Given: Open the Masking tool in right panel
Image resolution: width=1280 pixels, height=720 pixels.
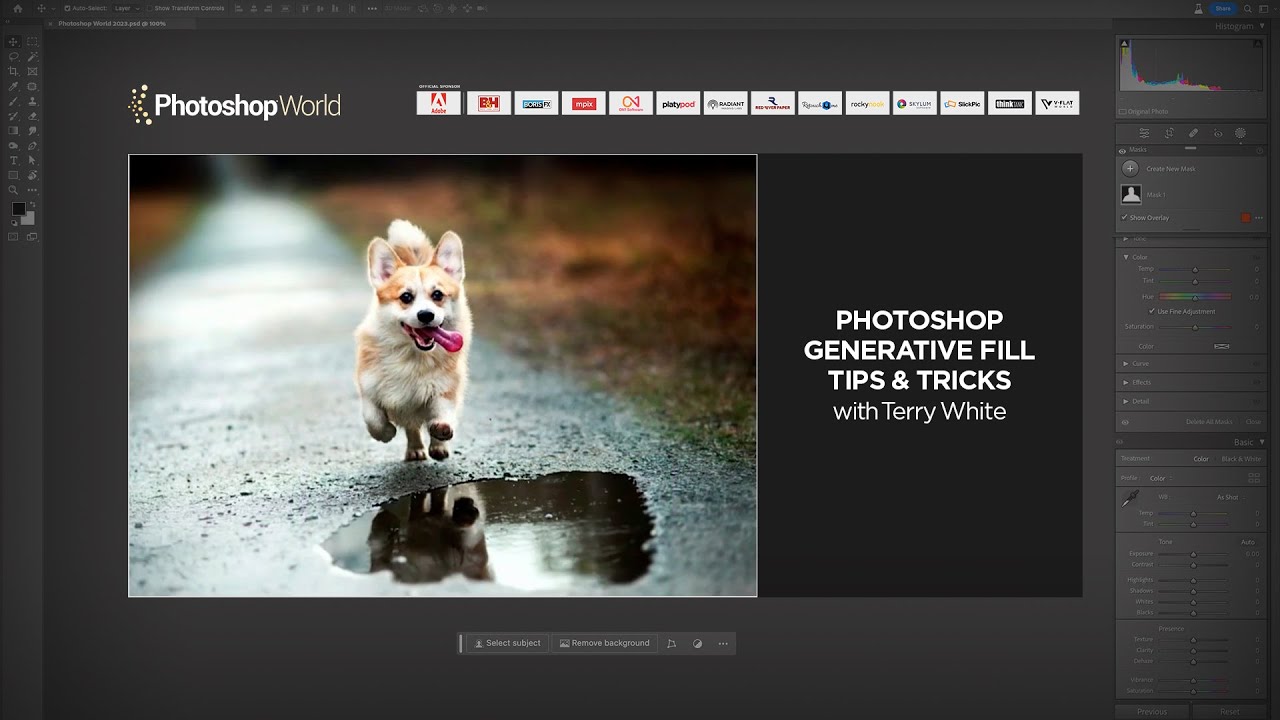Looking at the screenshot, I should [x=1240, y=133].
